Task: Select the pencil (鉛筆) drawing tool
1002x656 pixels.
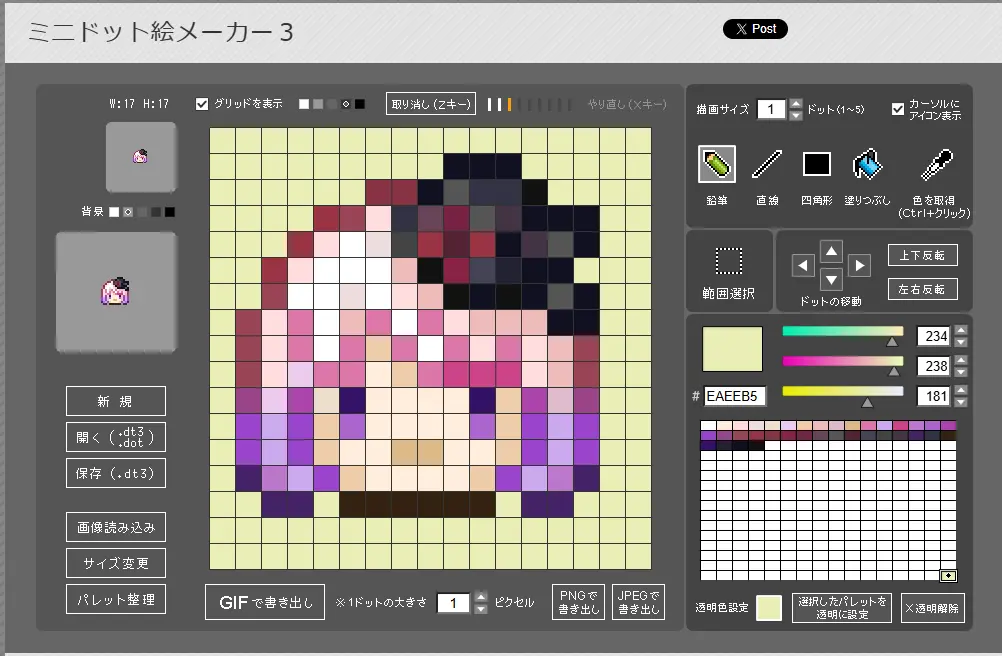Action: [717, 165]
